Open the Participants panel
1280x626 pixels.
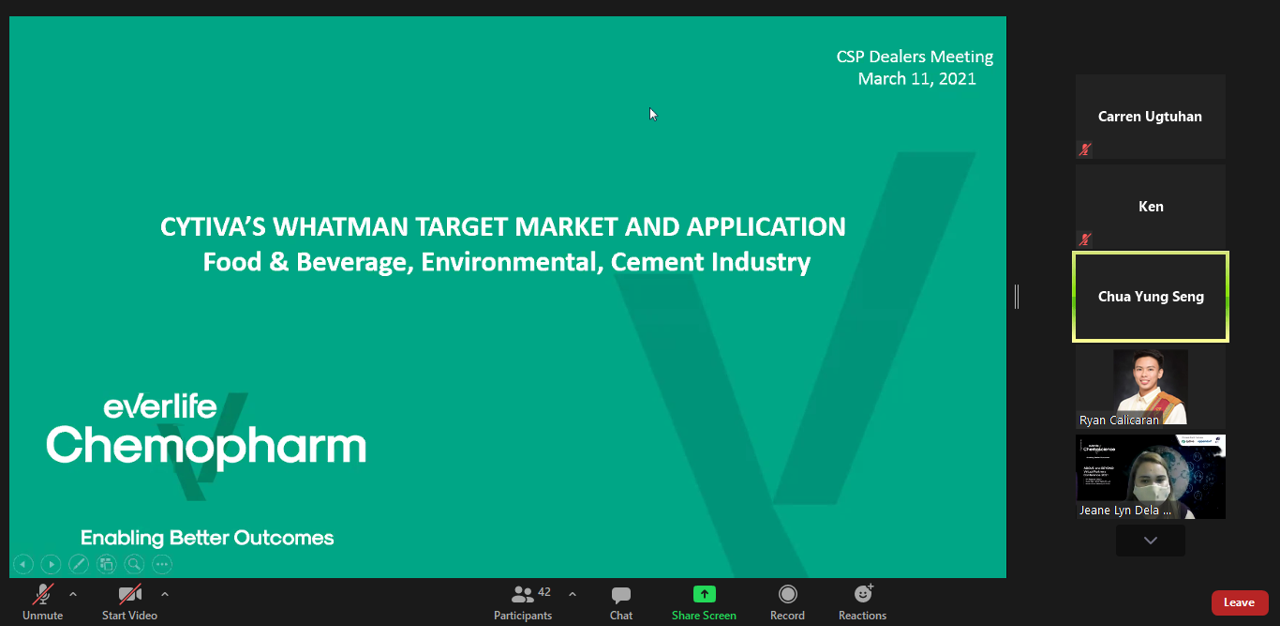click(522, 602)
